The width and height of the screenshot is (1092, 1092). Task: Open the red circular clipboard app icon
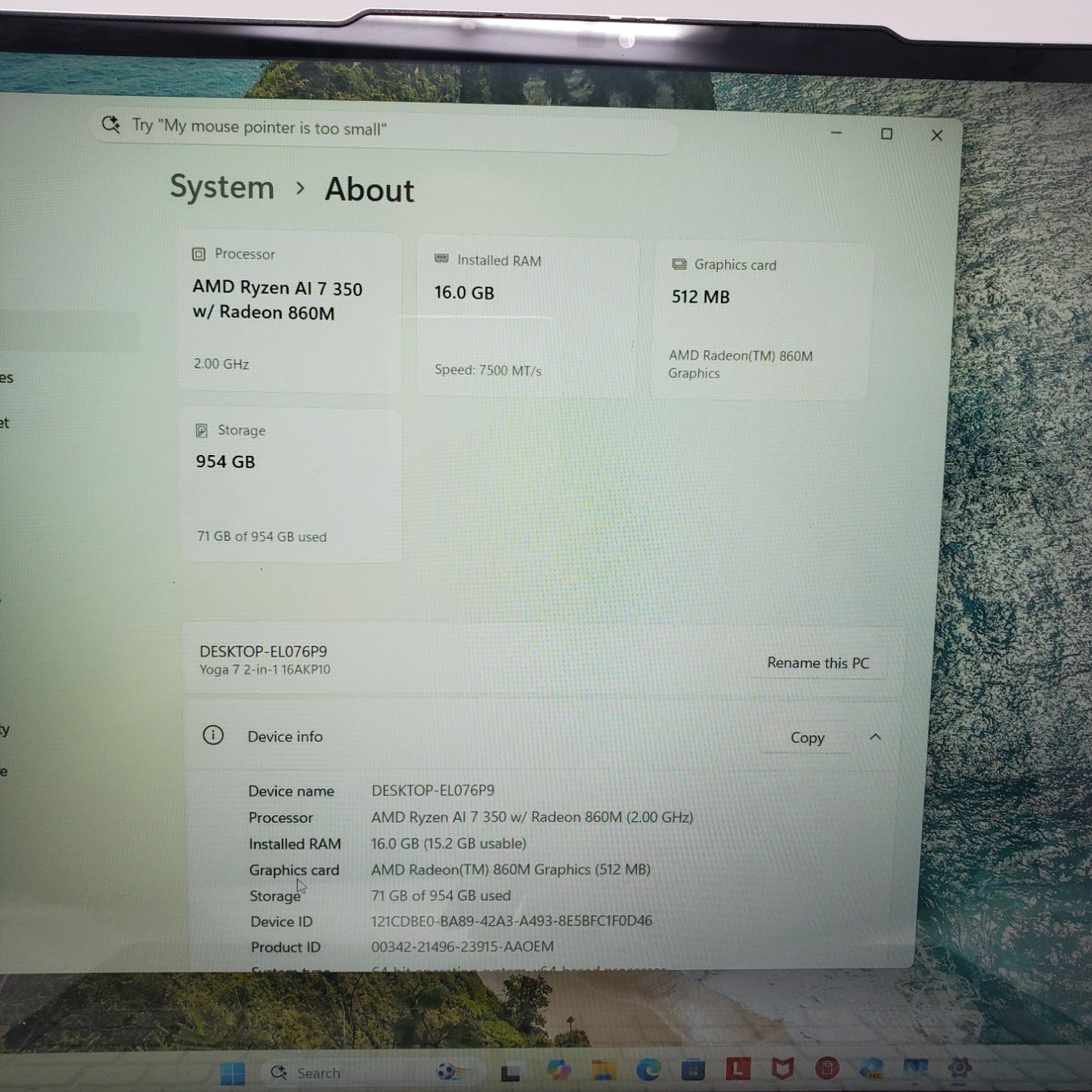click(x=828, y=1069)
